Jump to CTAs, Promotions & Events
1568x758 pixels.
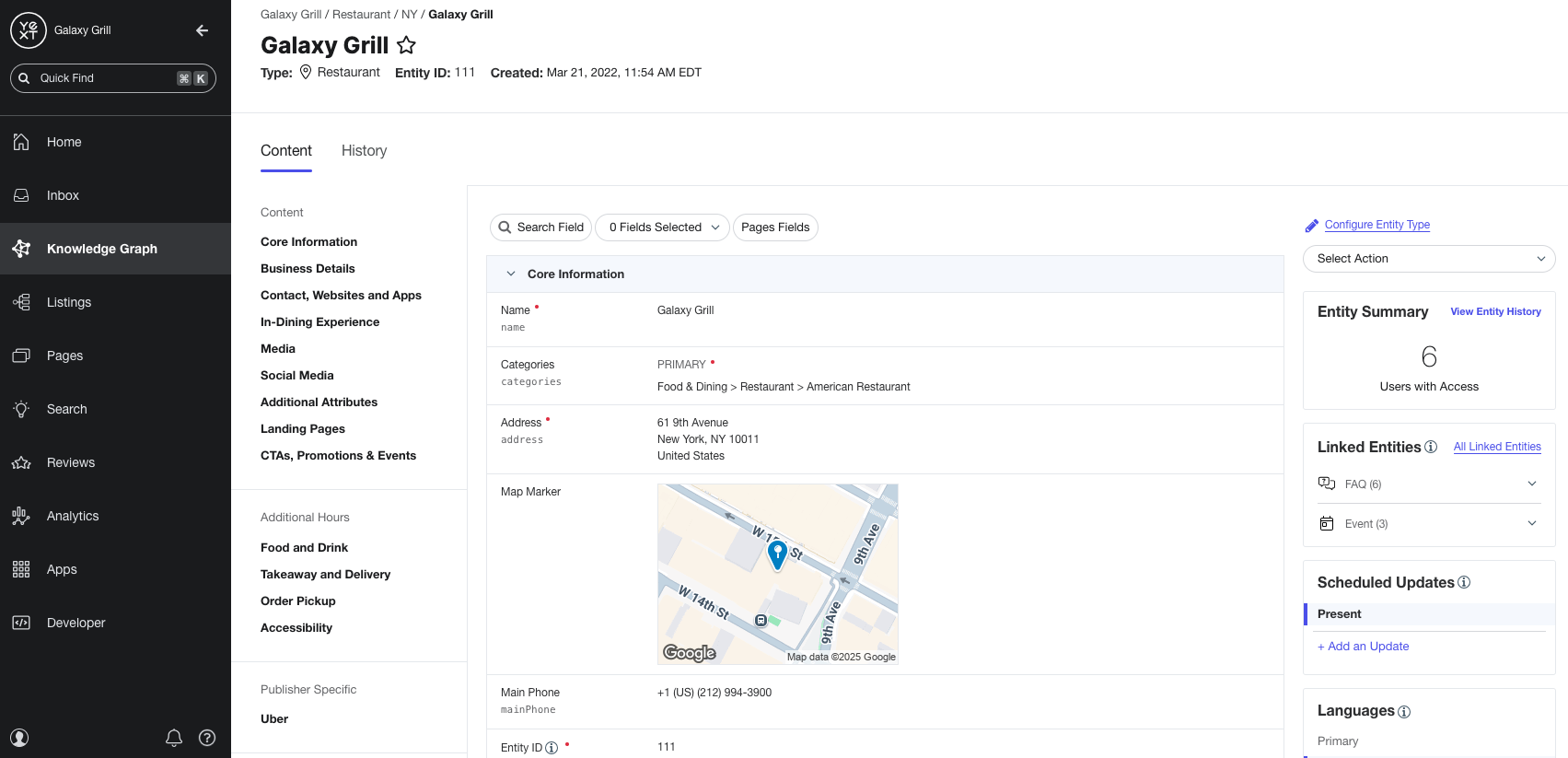point(338,456)
